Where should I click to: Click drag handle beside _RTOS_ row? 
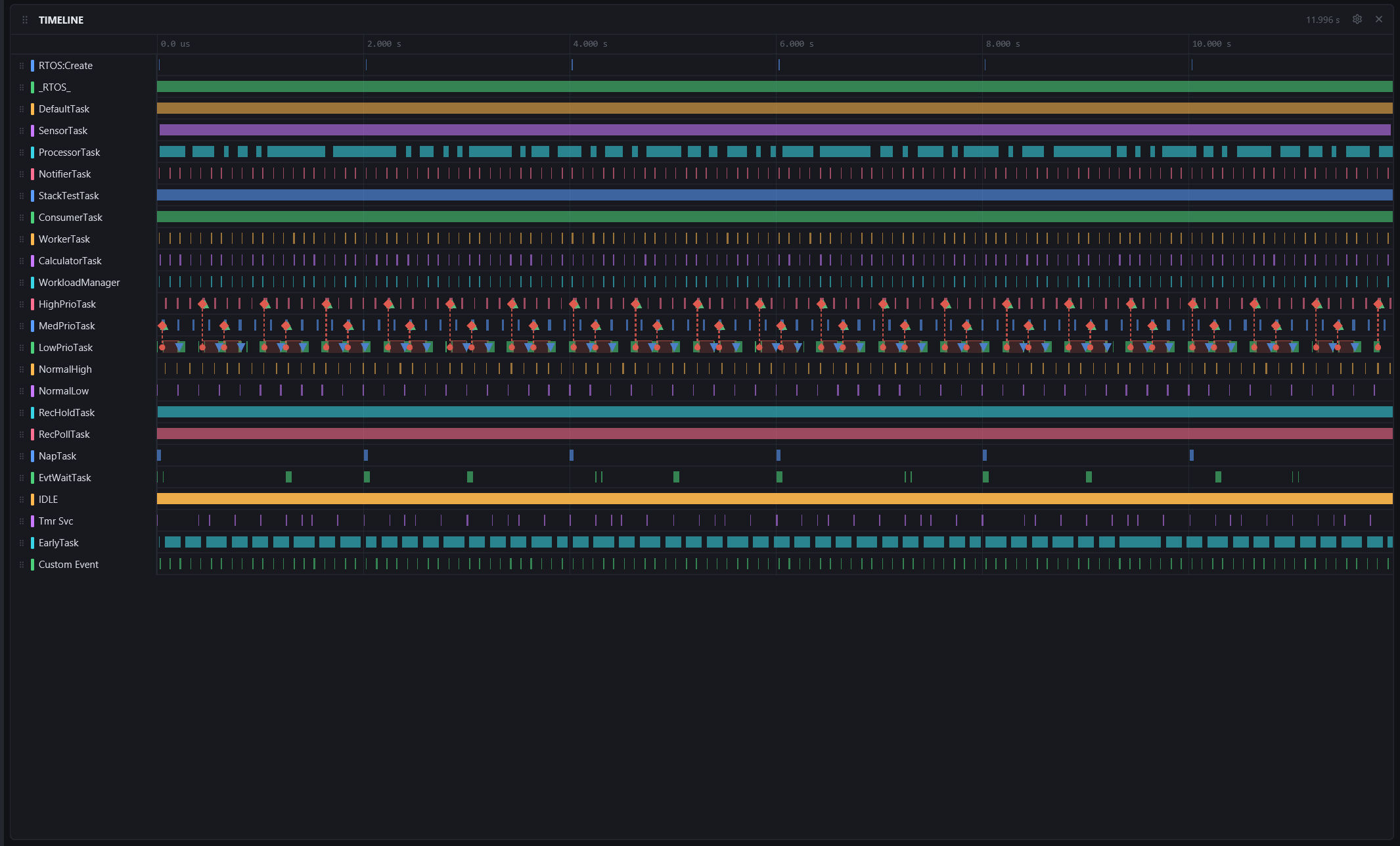(x=22, y=87)
